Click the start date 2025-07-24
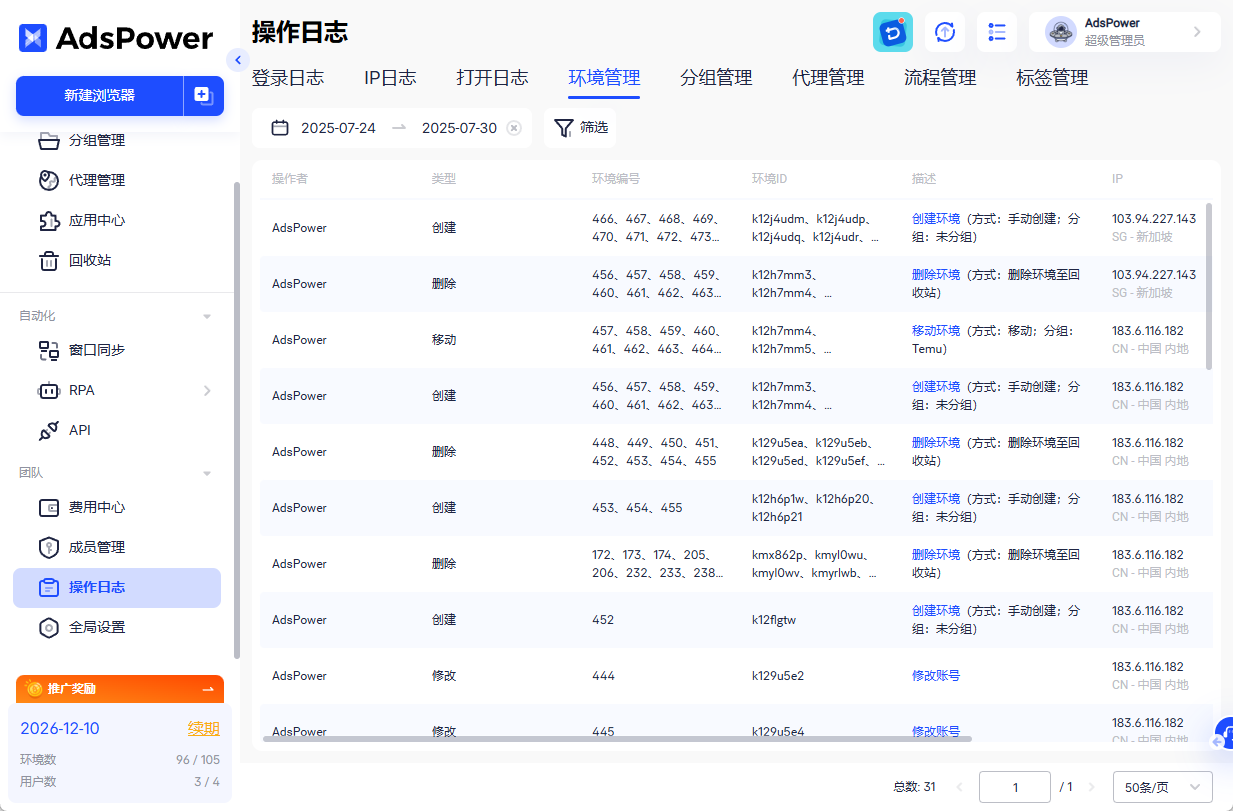This screenshot has width=1233, height=811. [338, 128]
